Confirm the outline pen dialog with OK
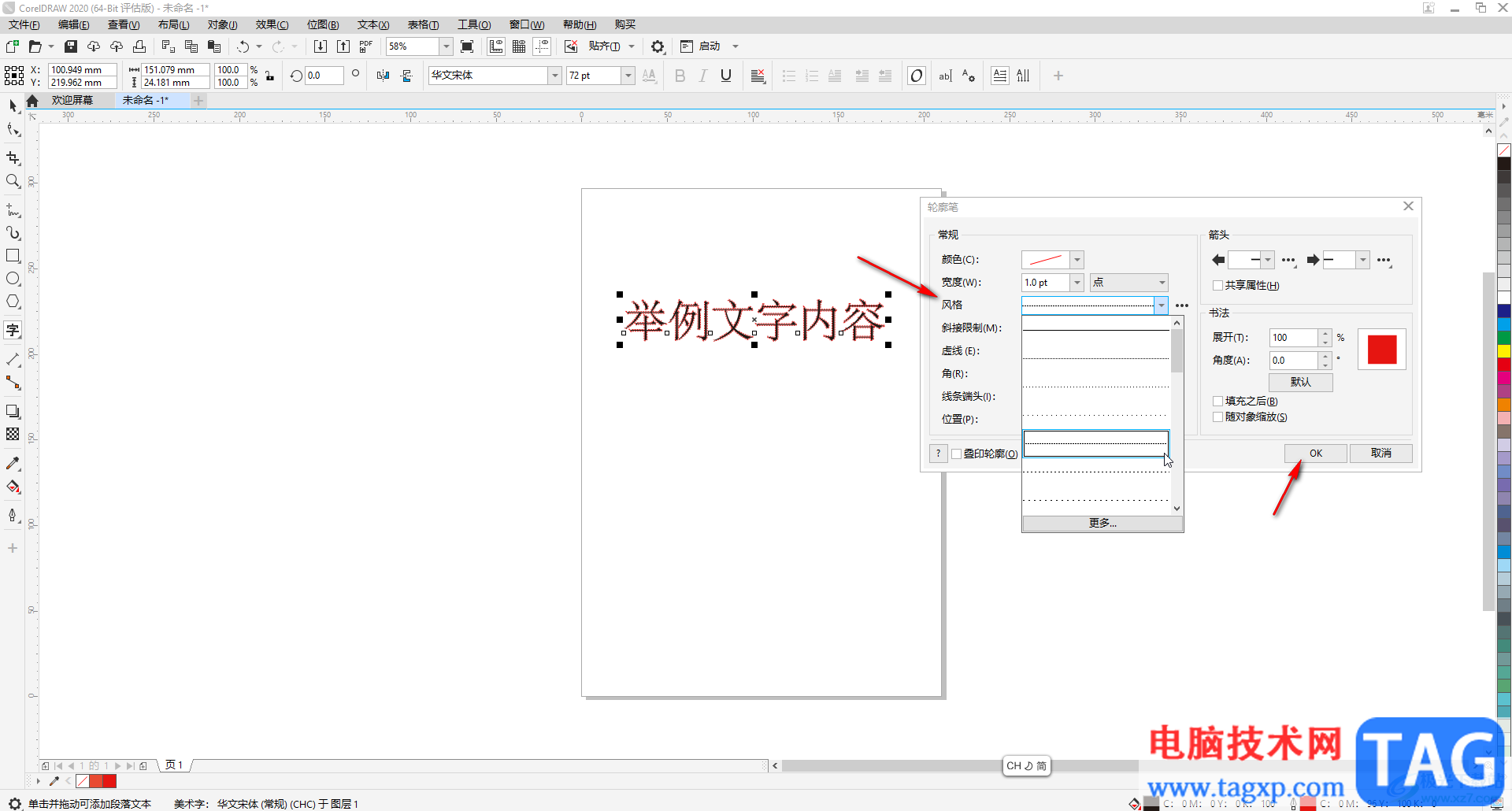1512x811 pixels. [1316, 454]
